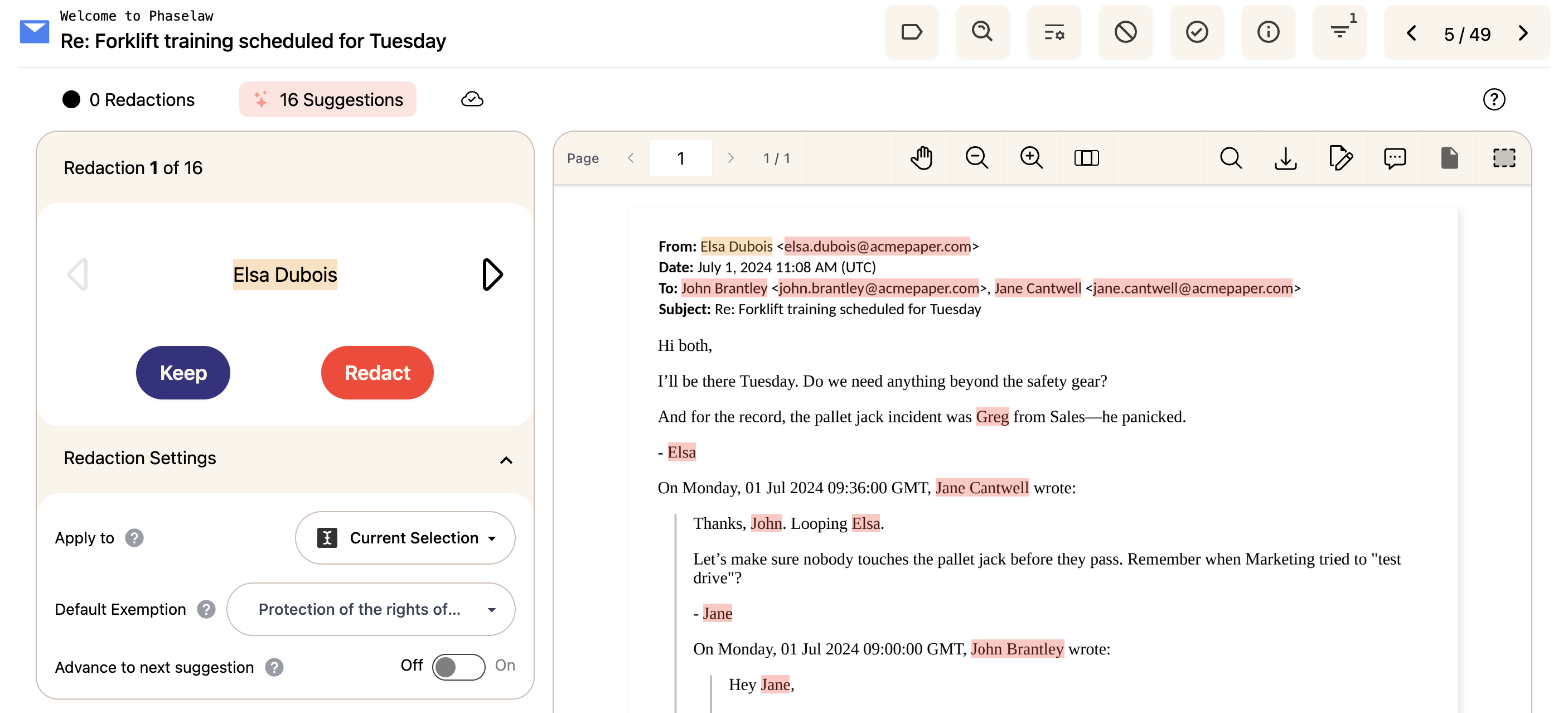Select the highlighted name Greg
This screenshot has height=713, width=1568.
(x=992, y=417)
